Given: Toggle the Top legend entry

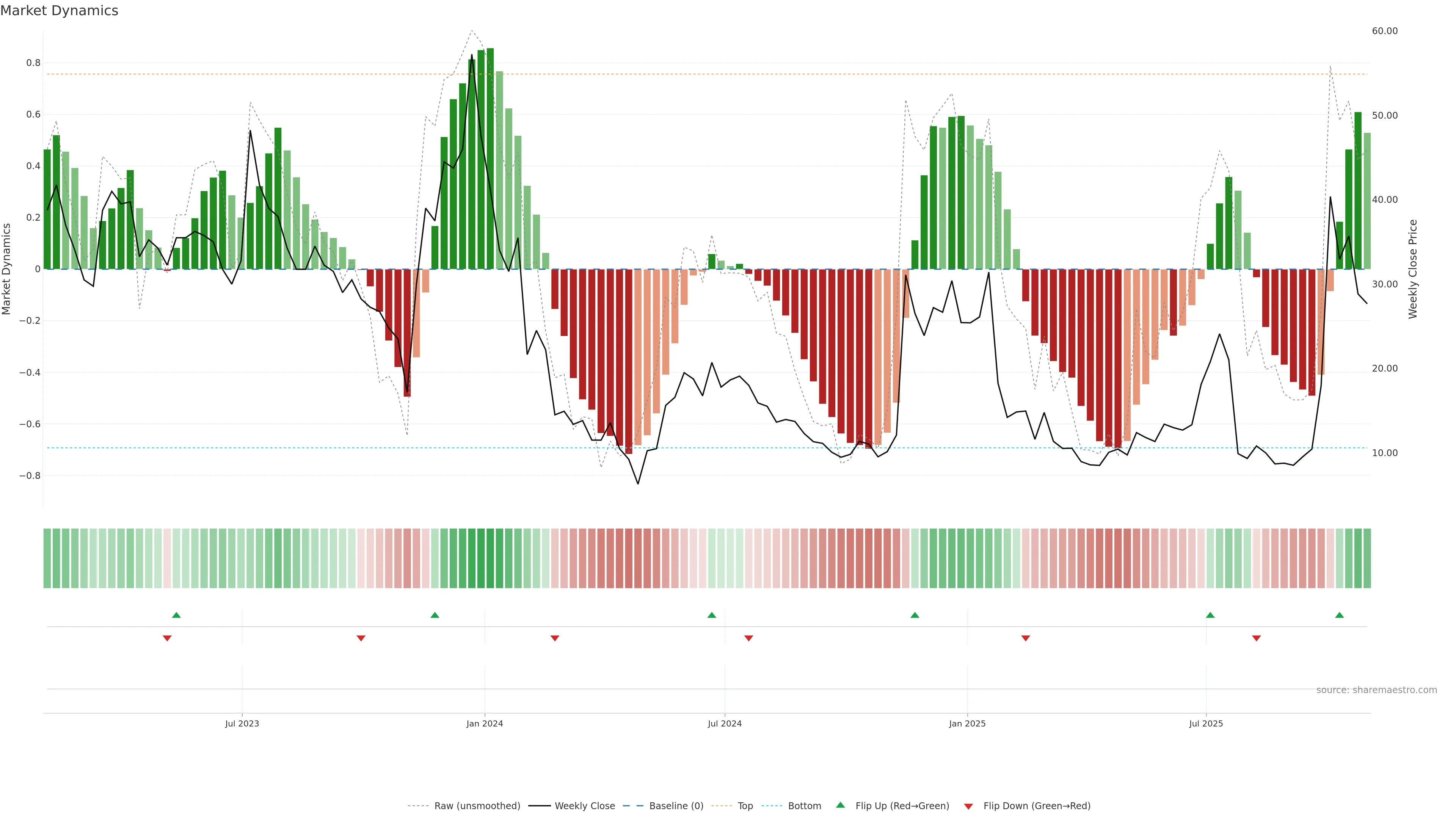Looking at the screenshot, I should tap(744, 806).
